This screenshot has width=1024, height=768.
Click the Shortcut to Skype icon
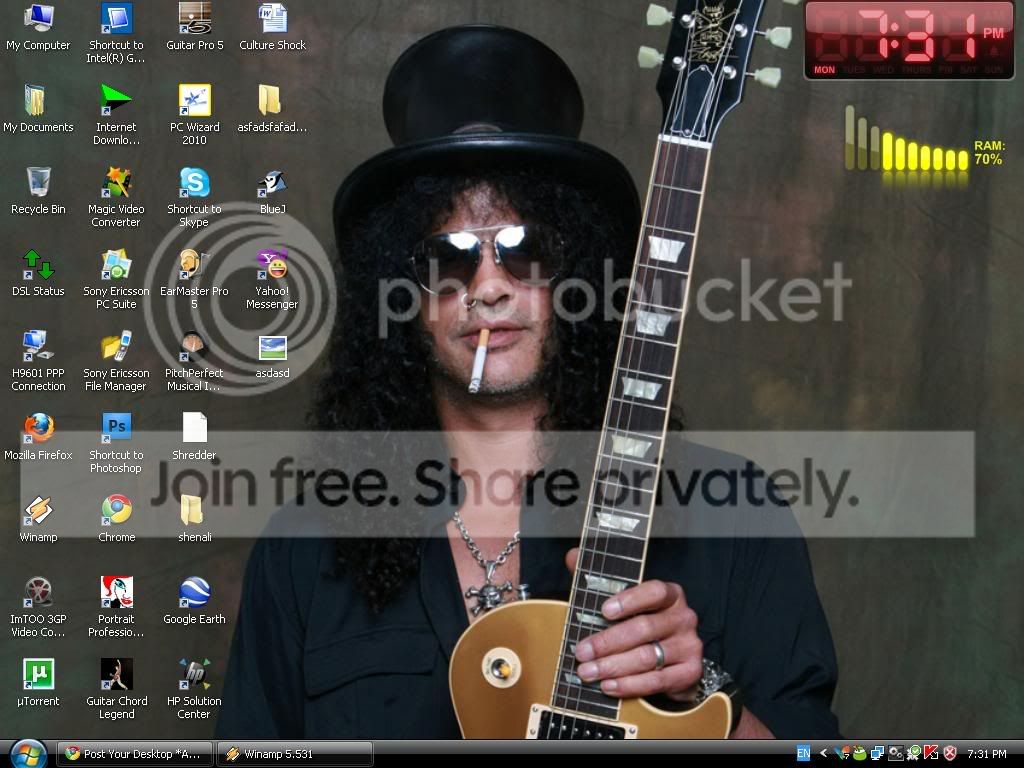point(195,197)
